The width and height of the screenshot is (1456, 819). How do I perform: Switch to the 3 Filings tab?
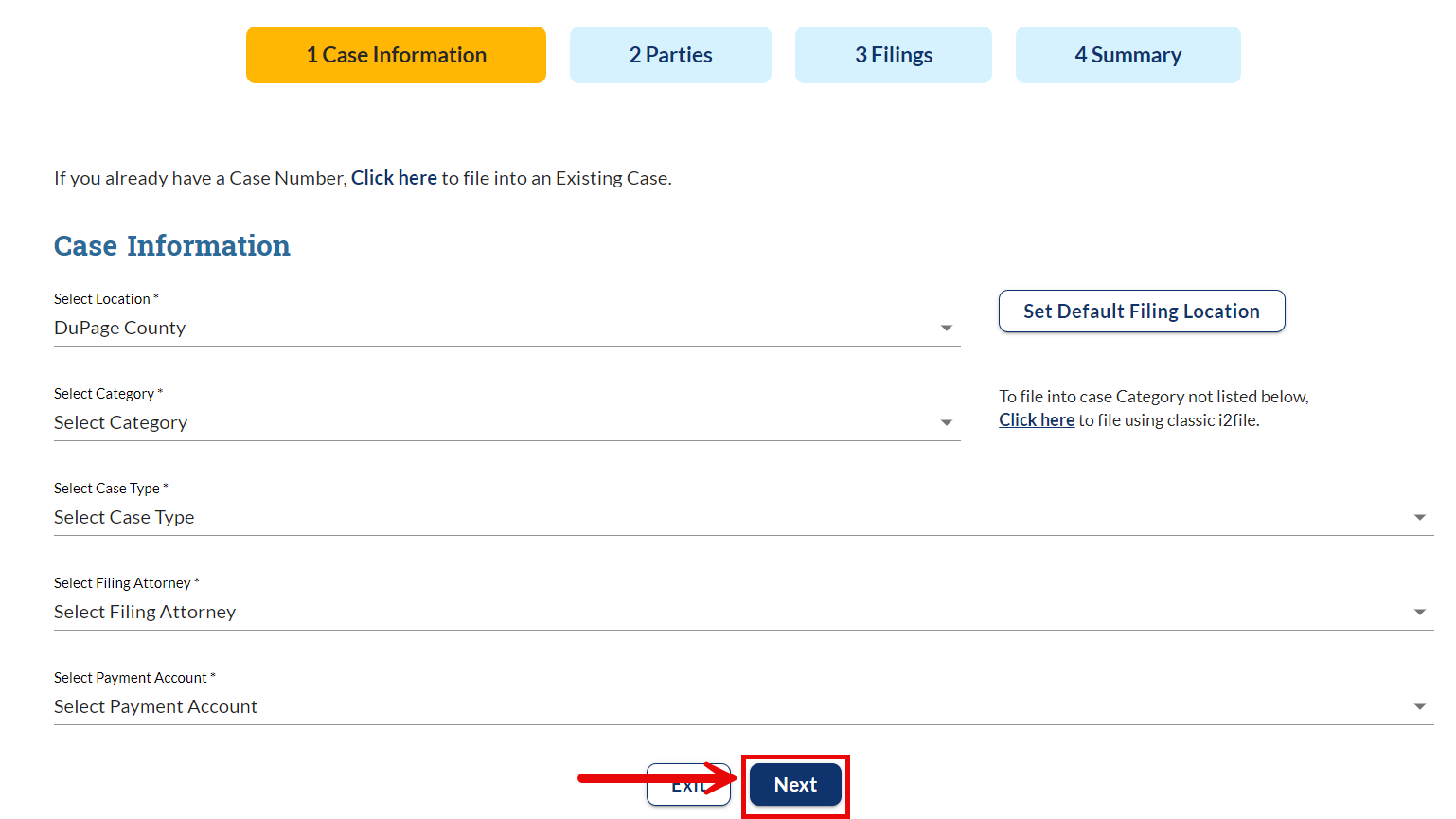point(893,54)
